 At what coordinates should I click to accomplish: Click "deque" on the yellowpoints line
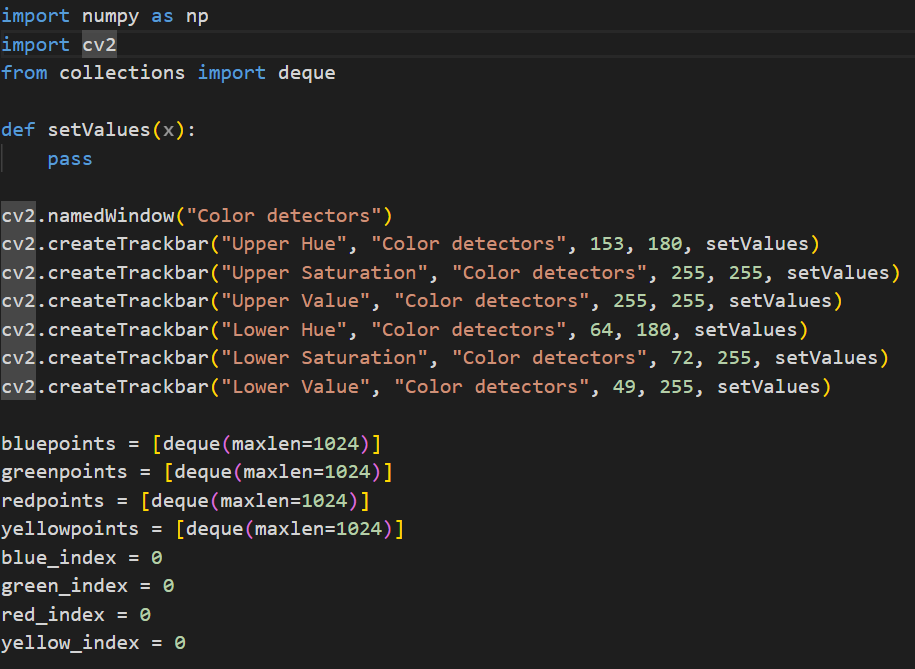tap(215, 529)
